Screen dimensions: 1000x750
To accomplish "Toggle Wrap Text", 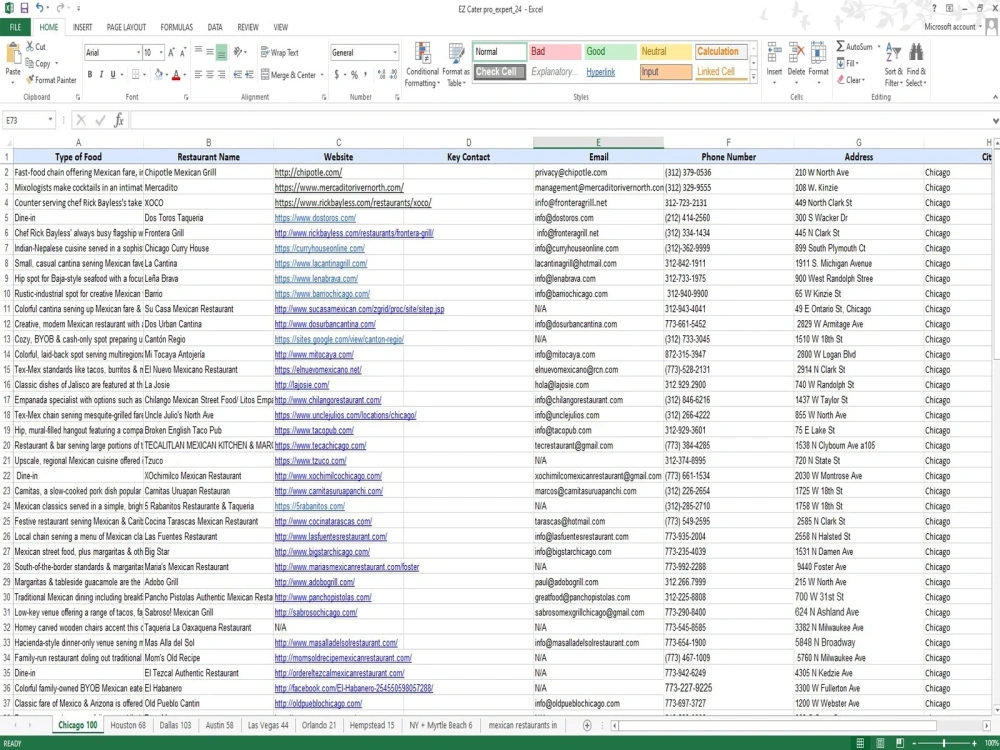I will (x=279, y=52).
